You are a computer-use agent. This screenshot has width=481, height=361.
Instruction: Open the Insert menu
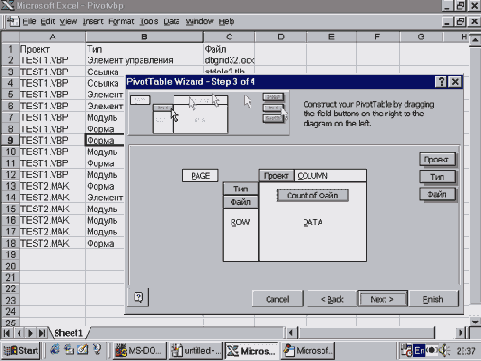tap(93, 22)
